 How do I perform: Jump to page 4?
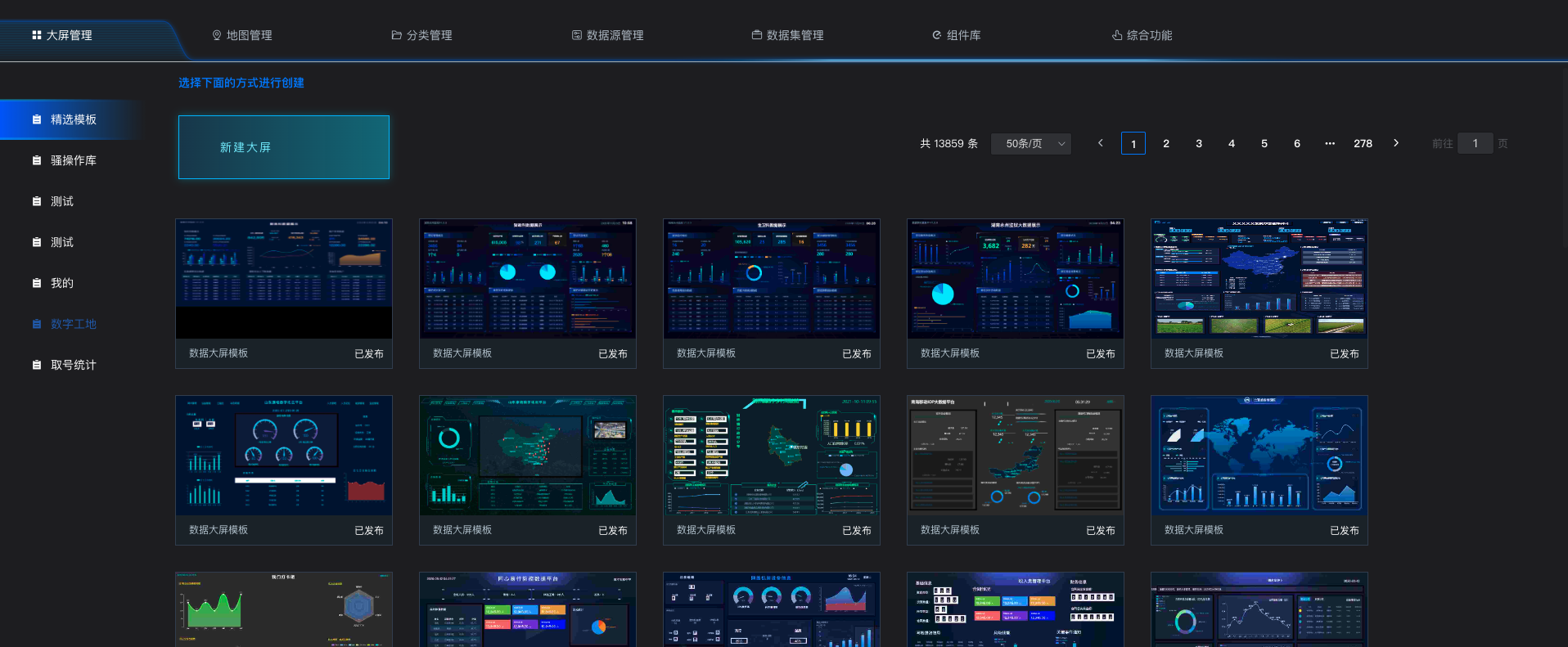(1232, 143)
